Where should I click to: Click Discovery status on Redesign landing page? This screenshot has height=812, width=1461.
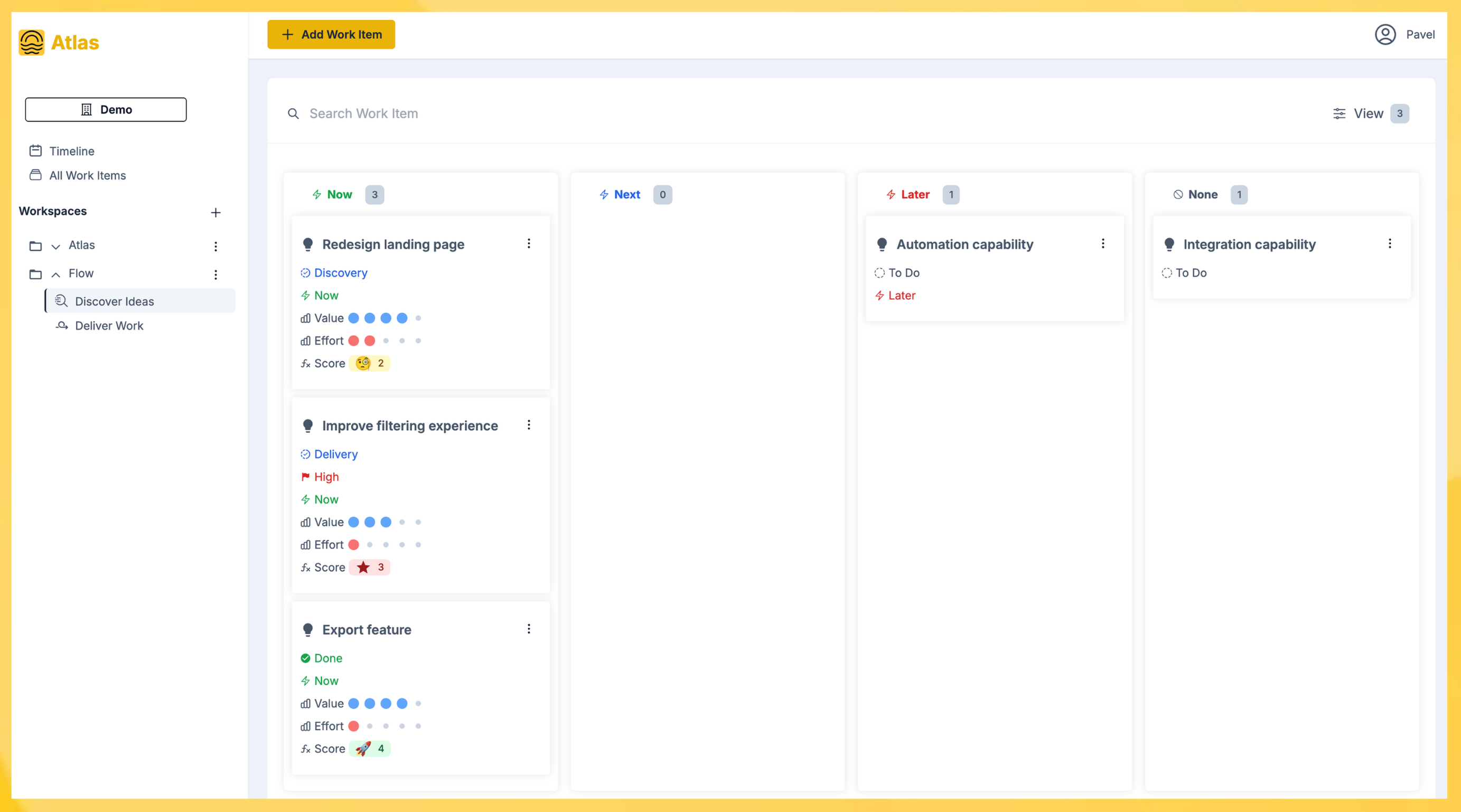(340, 273)
